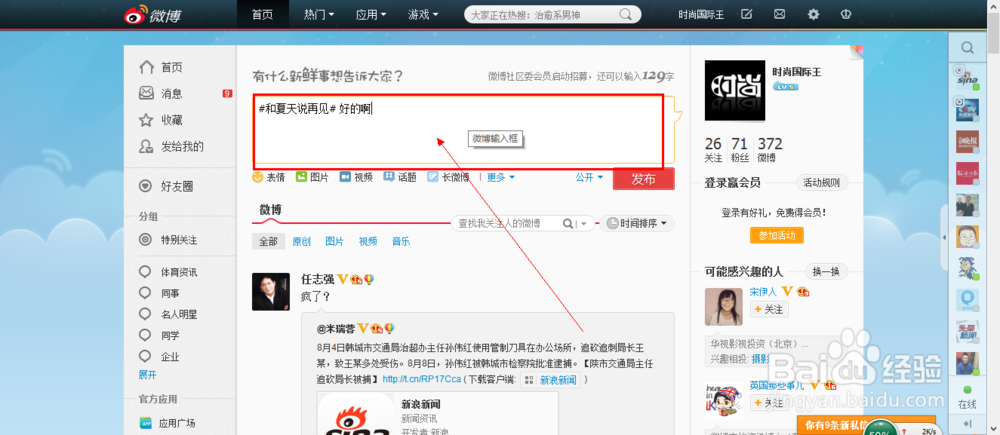Open the sina contact in chat sidebar

(x=967, y=77)
